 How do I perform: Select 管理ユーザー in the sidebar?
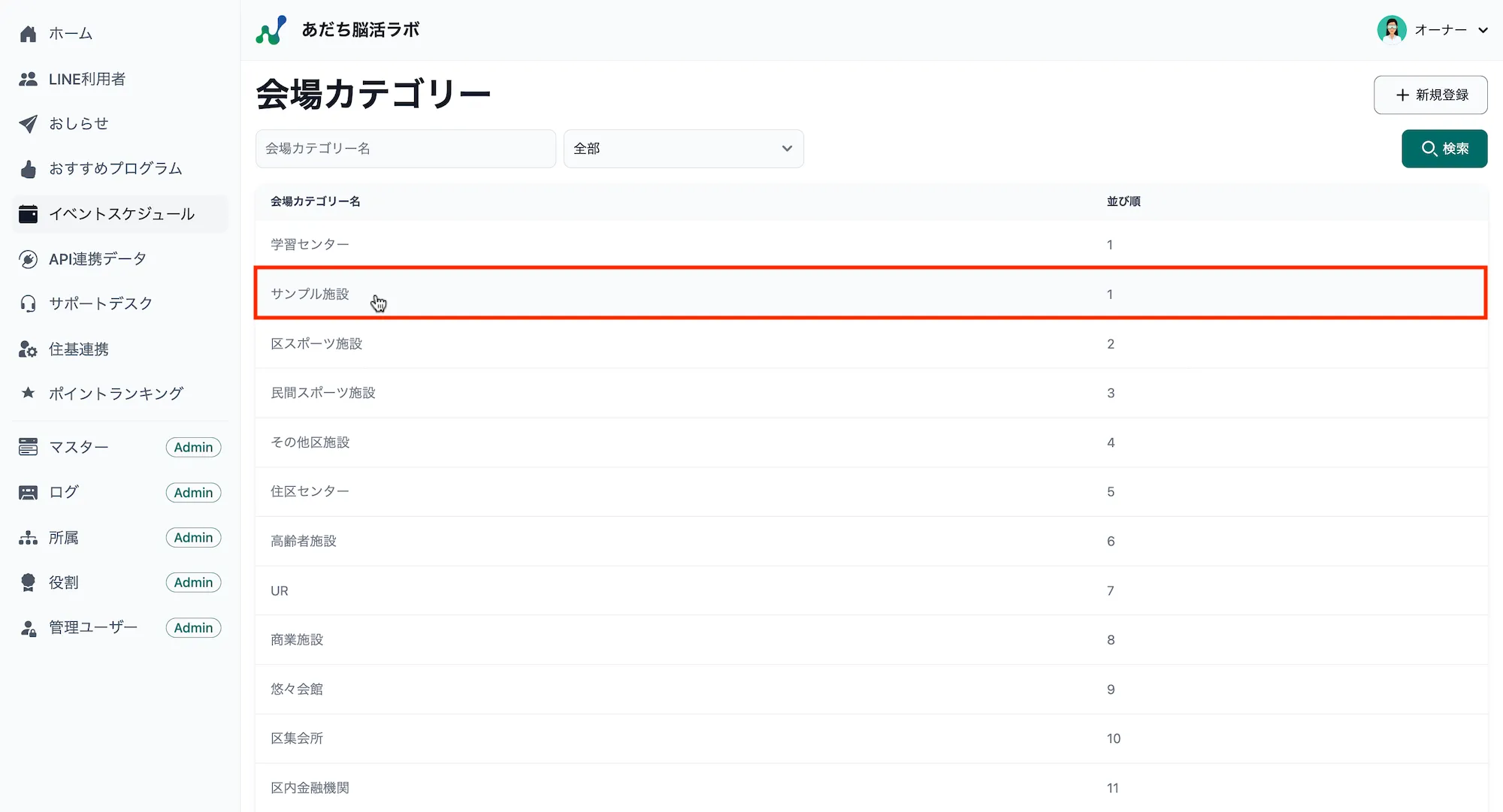92,627
